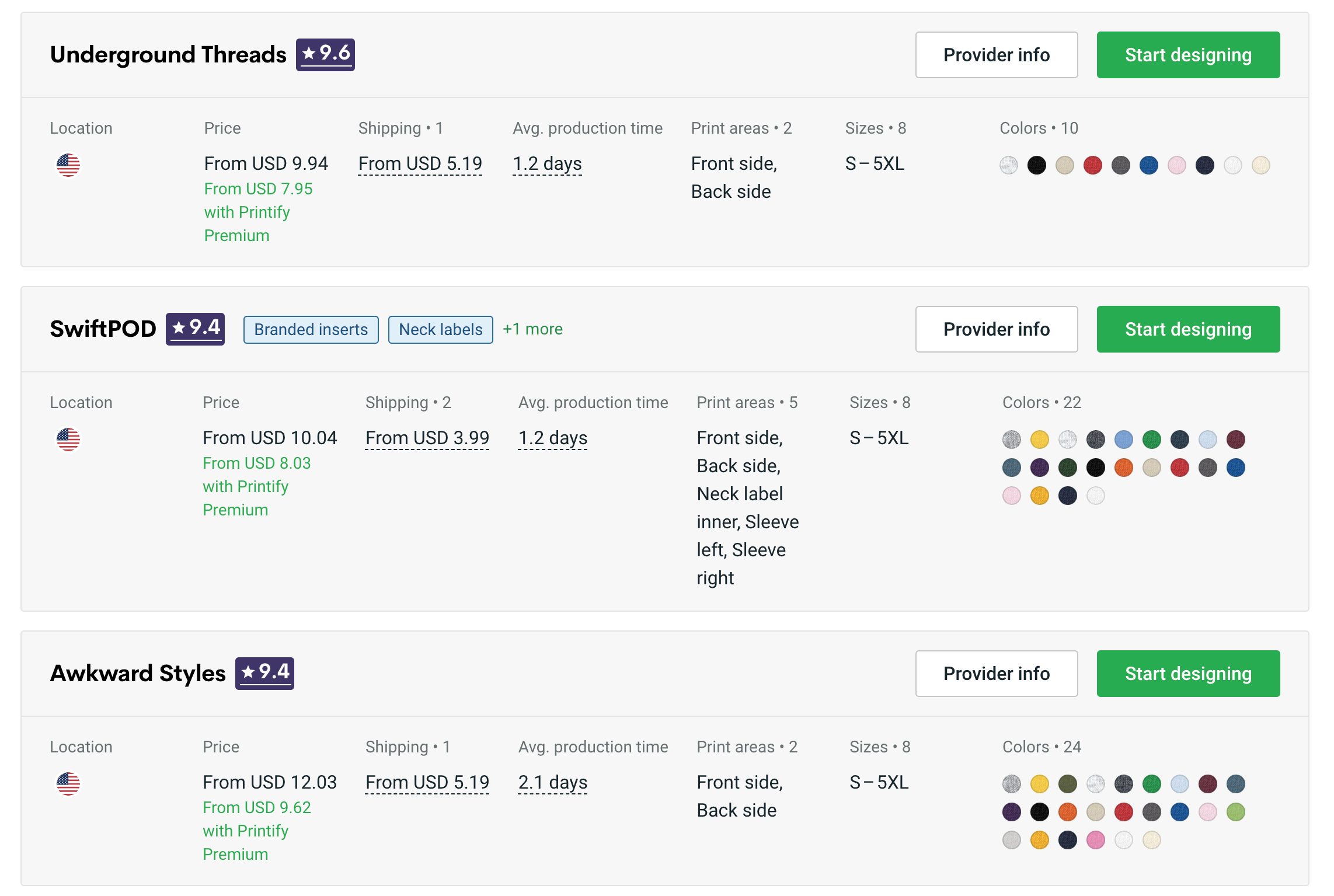Pick orange color swatch in SwiftPOD colors
The width and height of the screenshot is (1334, 896).
(1123, 468)
